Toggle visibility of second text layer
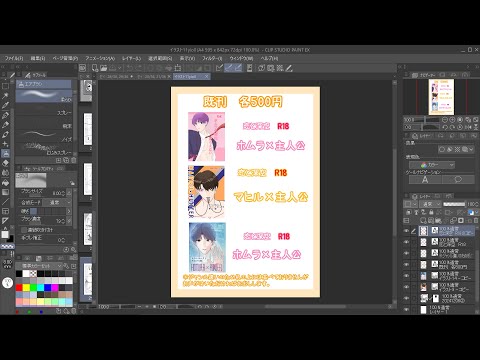 coord(406,242)
